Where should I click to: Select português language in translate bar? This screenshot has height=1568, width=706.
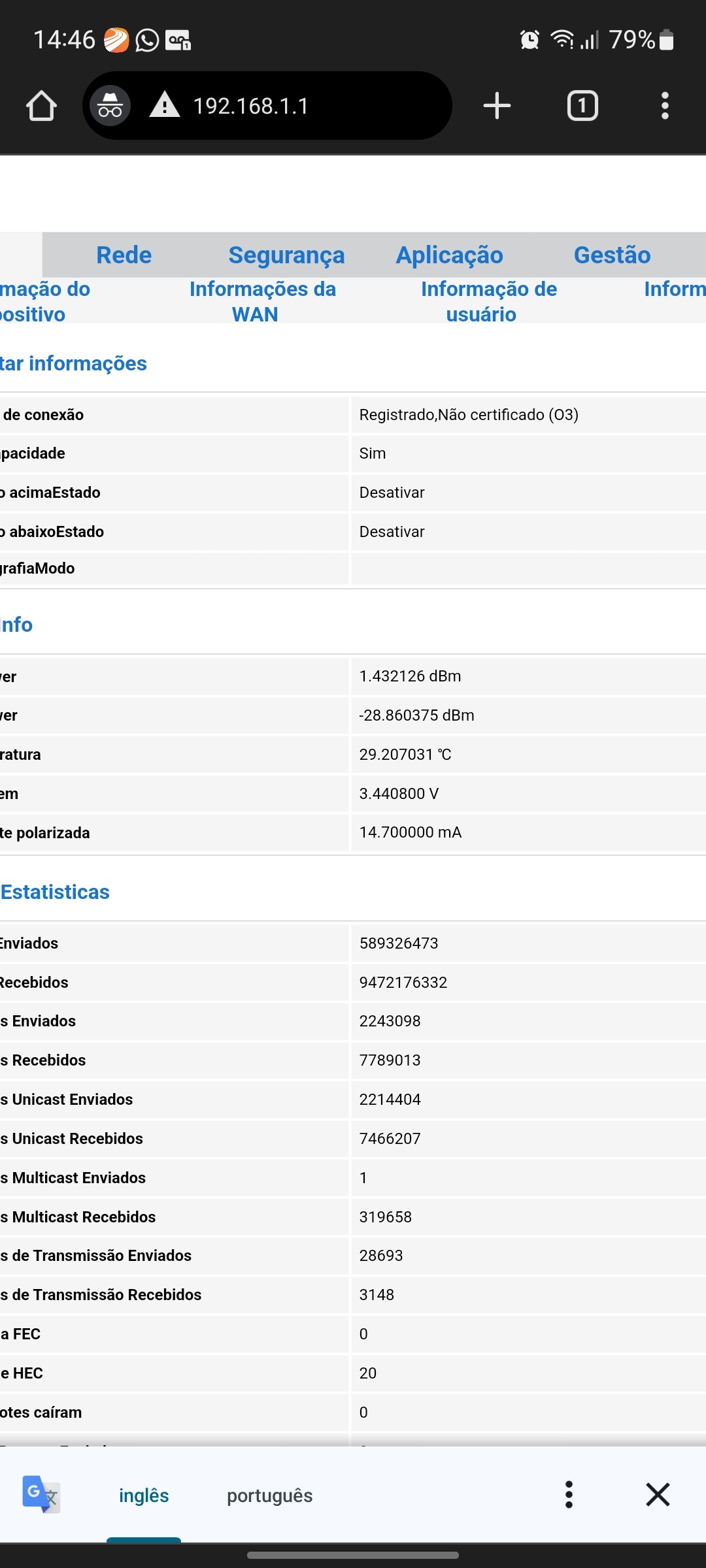(x=269, y=1495)
